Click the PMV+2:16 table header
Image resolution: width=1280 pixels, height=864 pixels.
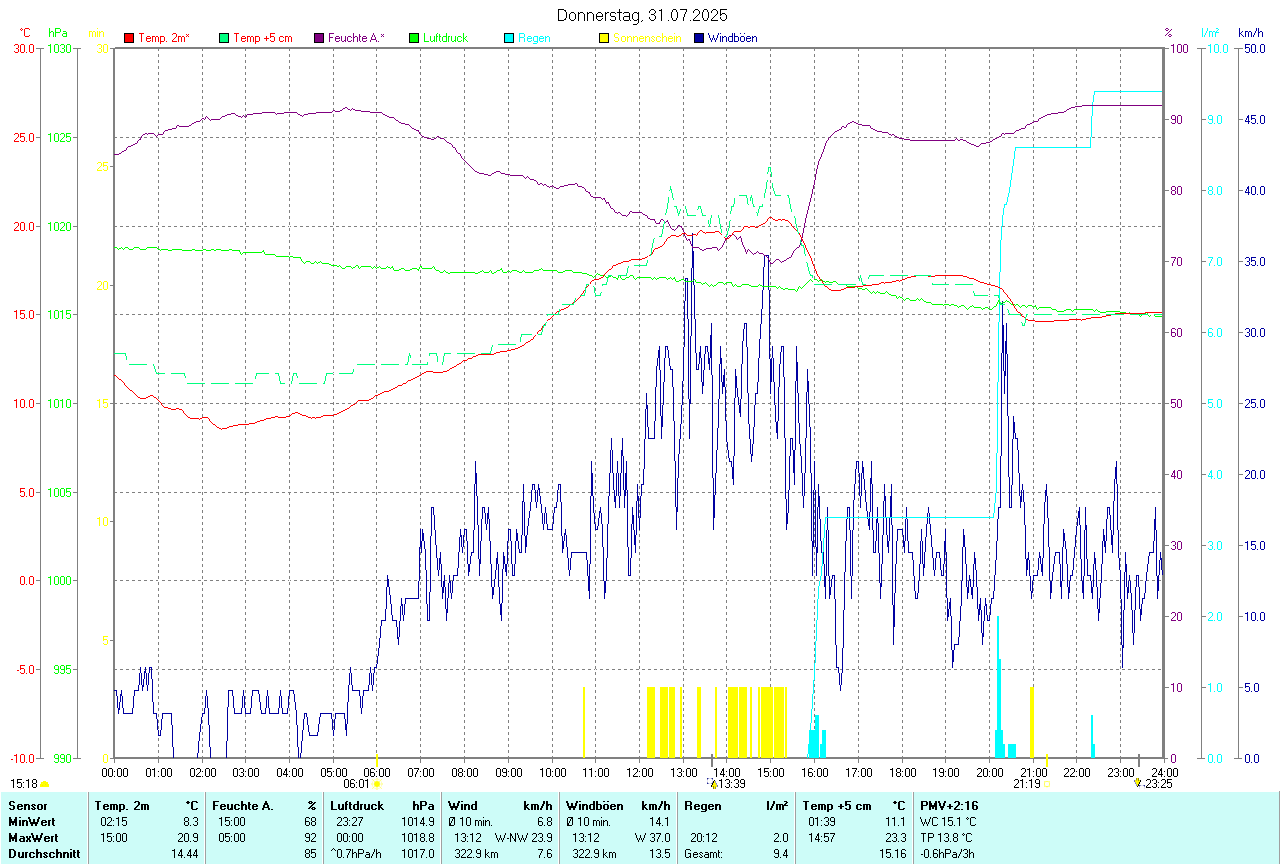pyautogui.click(x=949, y=805)
